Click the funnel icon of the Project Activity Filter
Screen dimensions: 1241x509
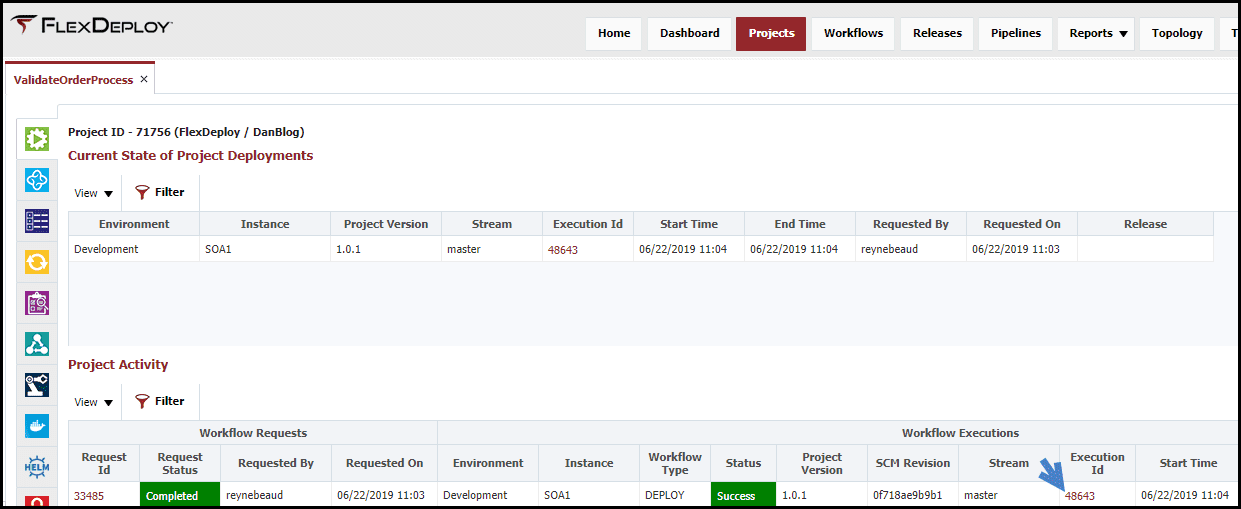click(x=142, y=401)
